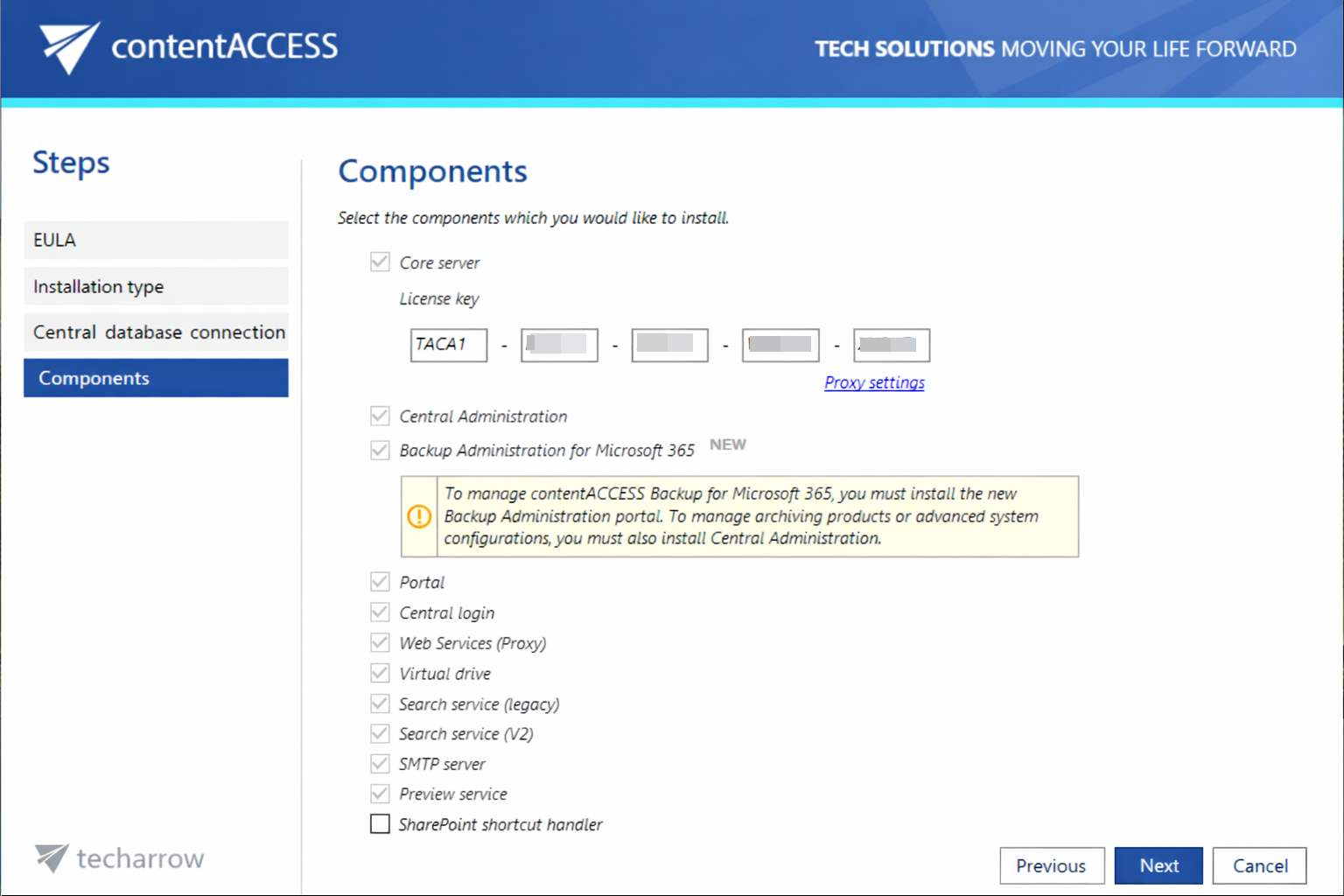Open the Proxy settings link
Screen dimensions: 1344x896
pyautogui.click(x=873, y=382)
